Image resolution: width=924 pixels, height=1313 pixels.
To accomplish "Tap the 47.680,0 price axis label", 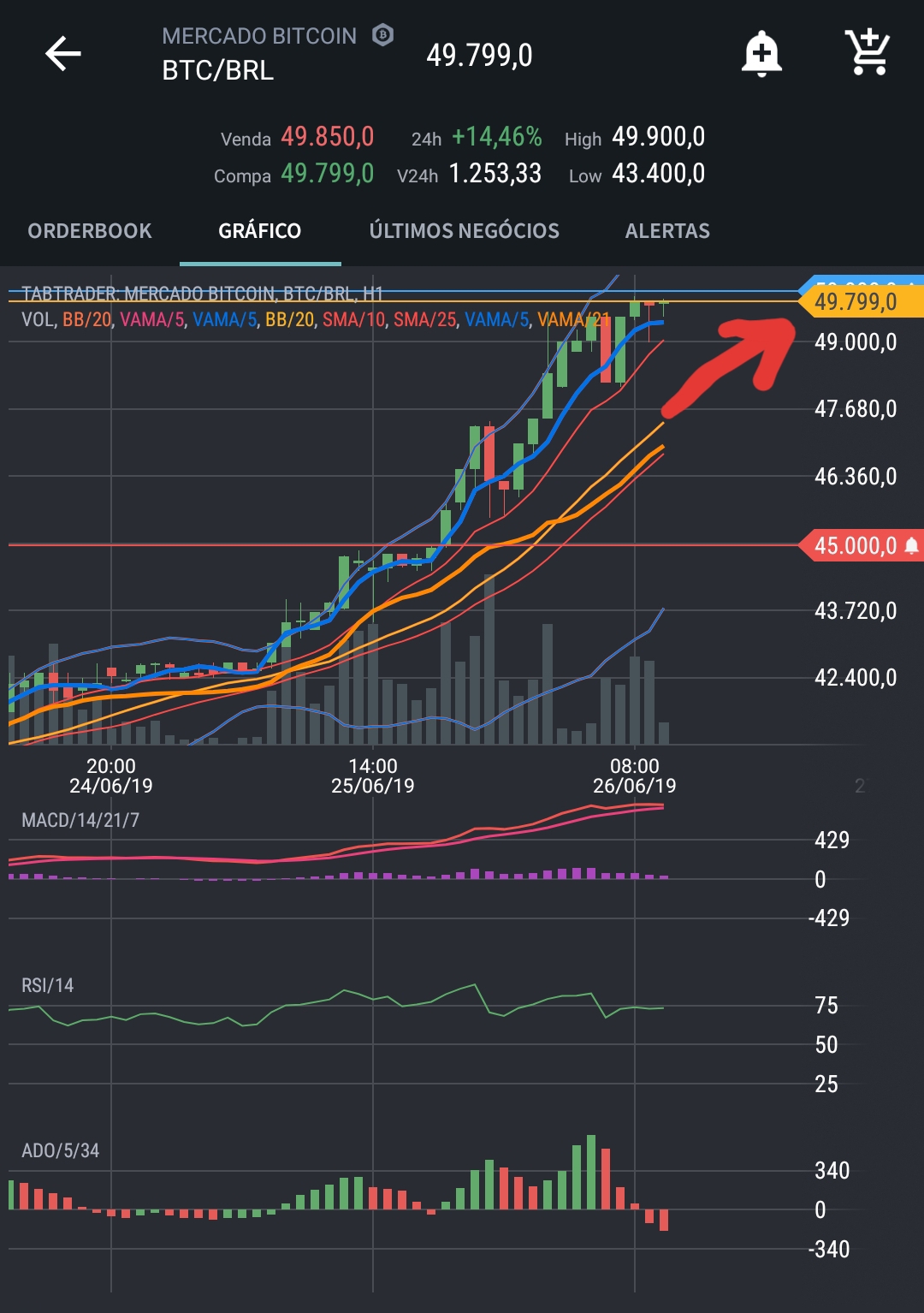I will [856, 409].
